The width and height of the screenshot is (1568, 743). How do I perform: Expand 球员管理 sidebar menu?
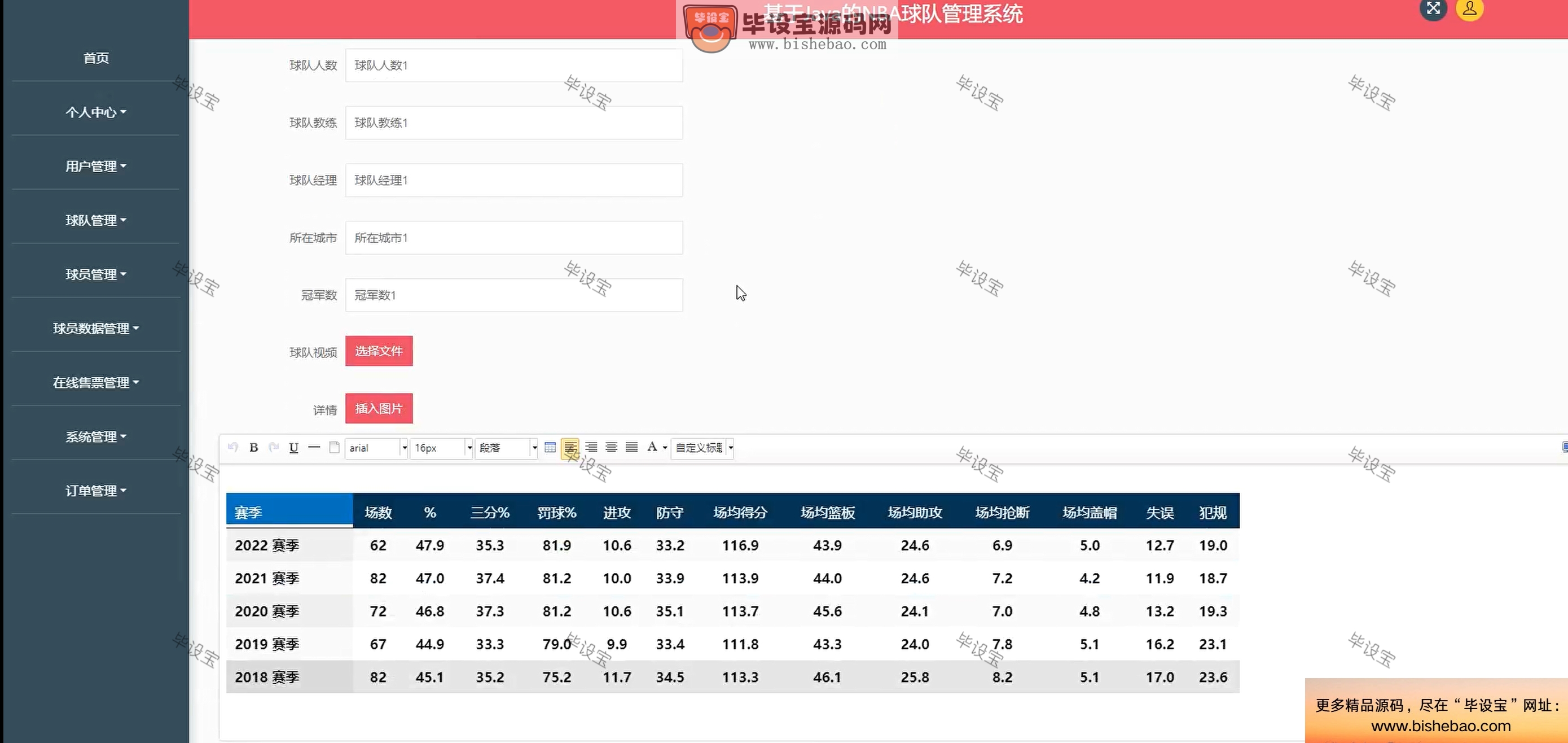click(95, 274)
